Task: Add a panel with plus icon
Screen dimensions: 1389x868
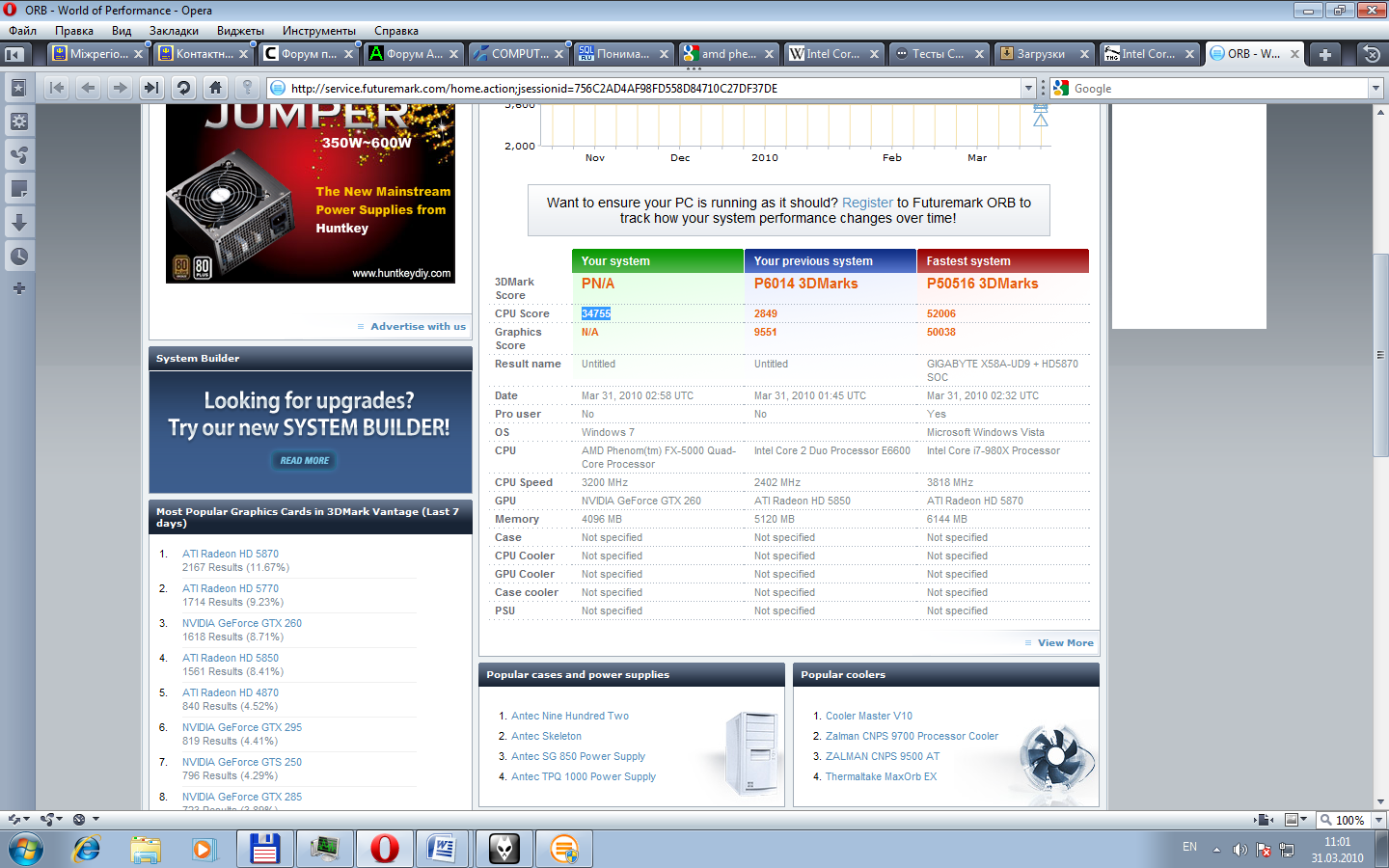Action: click(18, 288)
